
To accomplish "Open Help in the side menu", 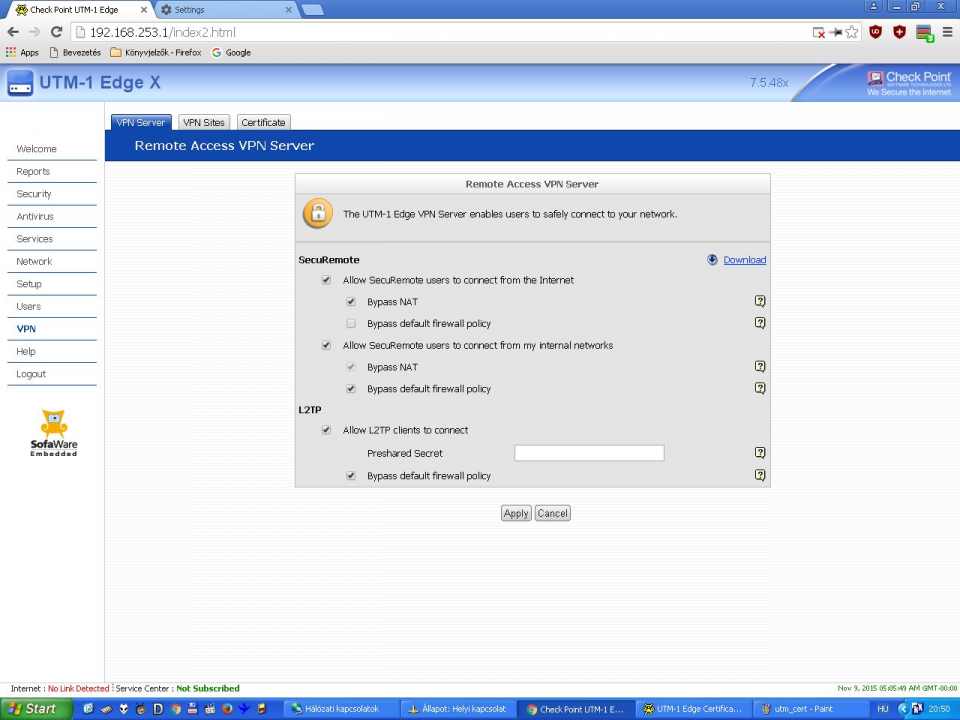I will click(x=26, y=351).
